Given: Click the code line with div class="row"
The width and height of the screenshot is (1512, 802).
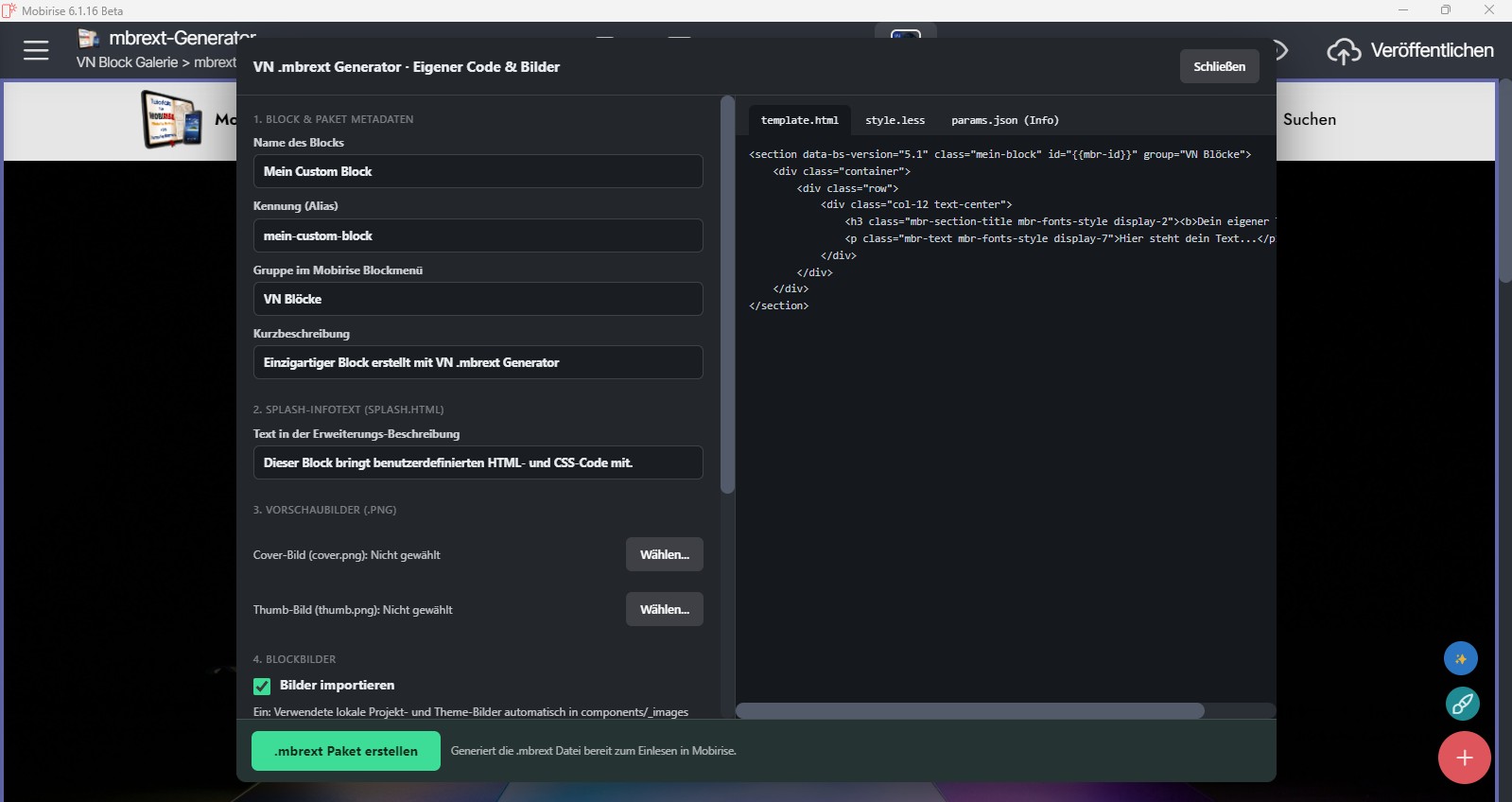Looking at the screenshot, I should (847, 188).
